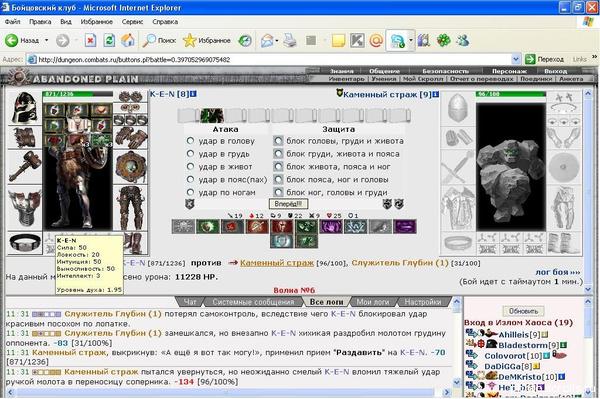
Task: Open 'Персонаж' in game top menu
Action: (509, 71)
